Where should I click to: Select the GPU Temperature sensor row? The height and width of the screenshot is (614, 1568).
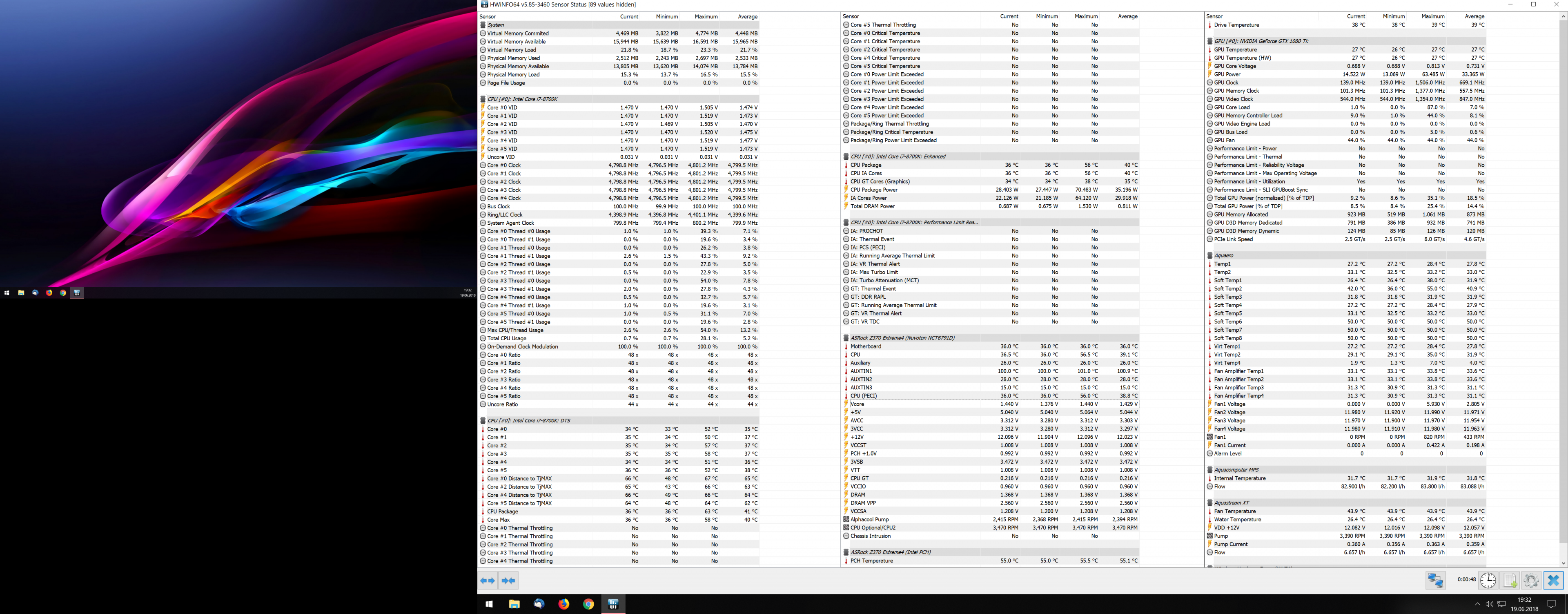1235,49
